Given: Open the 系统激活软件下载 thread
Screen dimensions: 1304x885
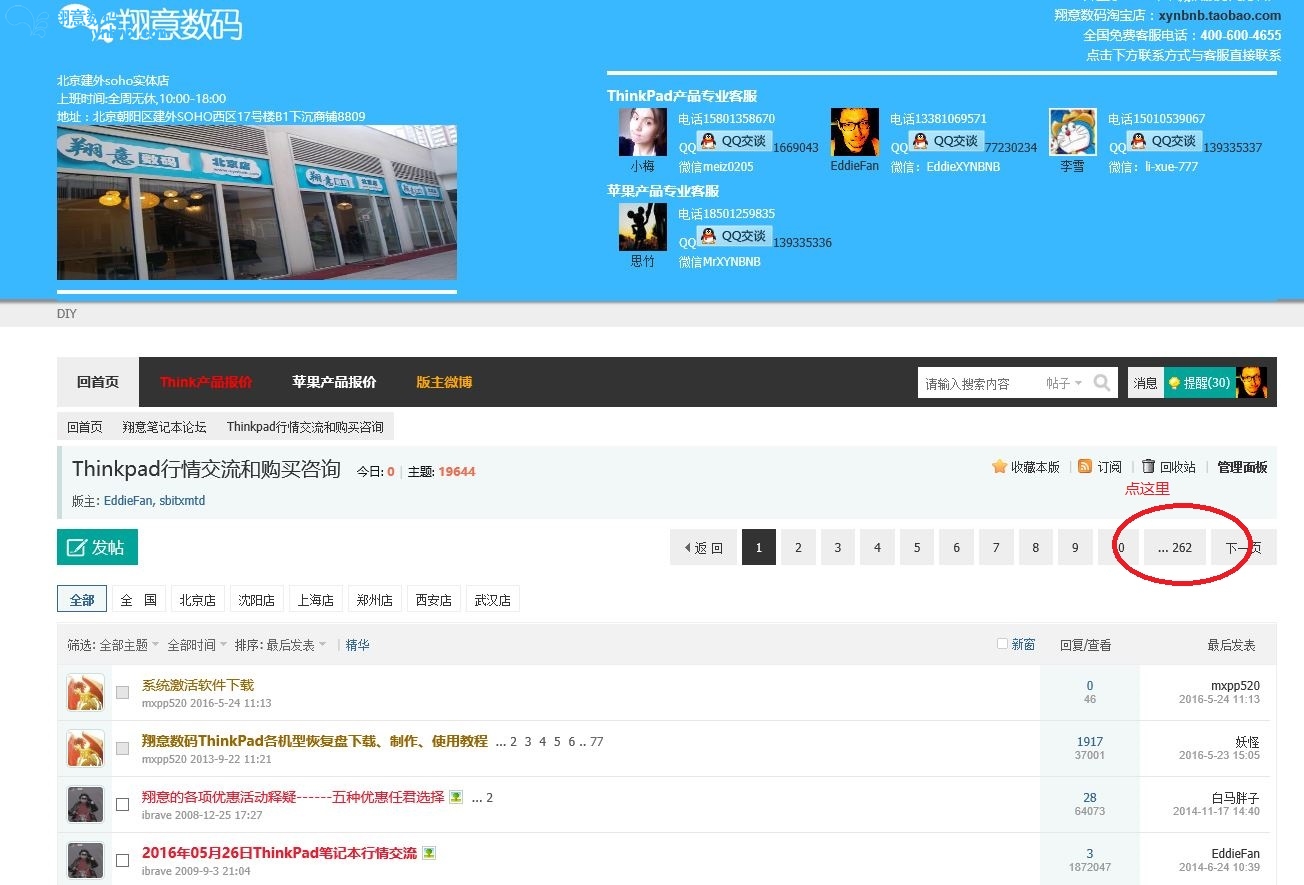Looking at the screenshot, I should click(x=198, y=685).
